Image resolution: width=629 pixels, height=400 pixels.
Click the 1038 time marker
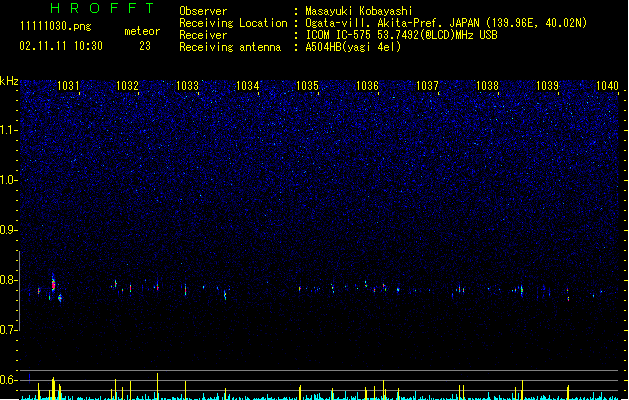point(487,86)
